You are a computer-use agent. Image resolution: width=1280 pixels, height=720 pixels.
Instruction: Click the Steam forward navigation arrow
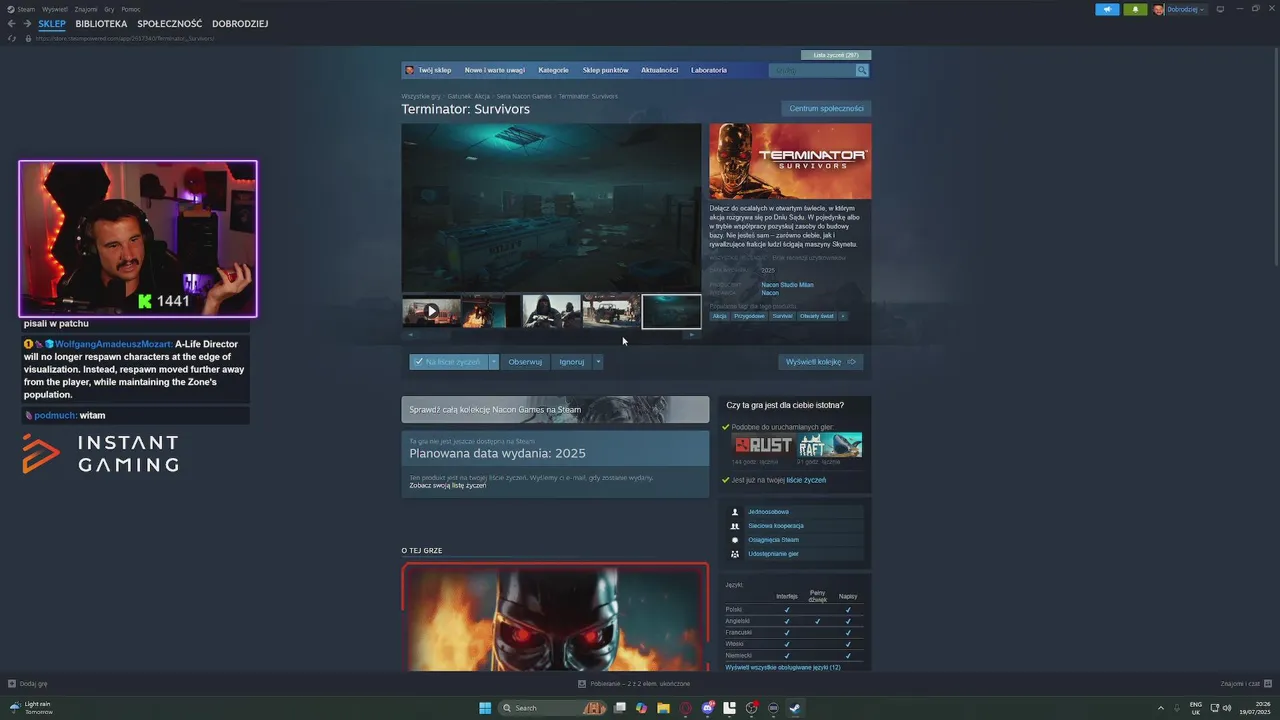[27, 23]
